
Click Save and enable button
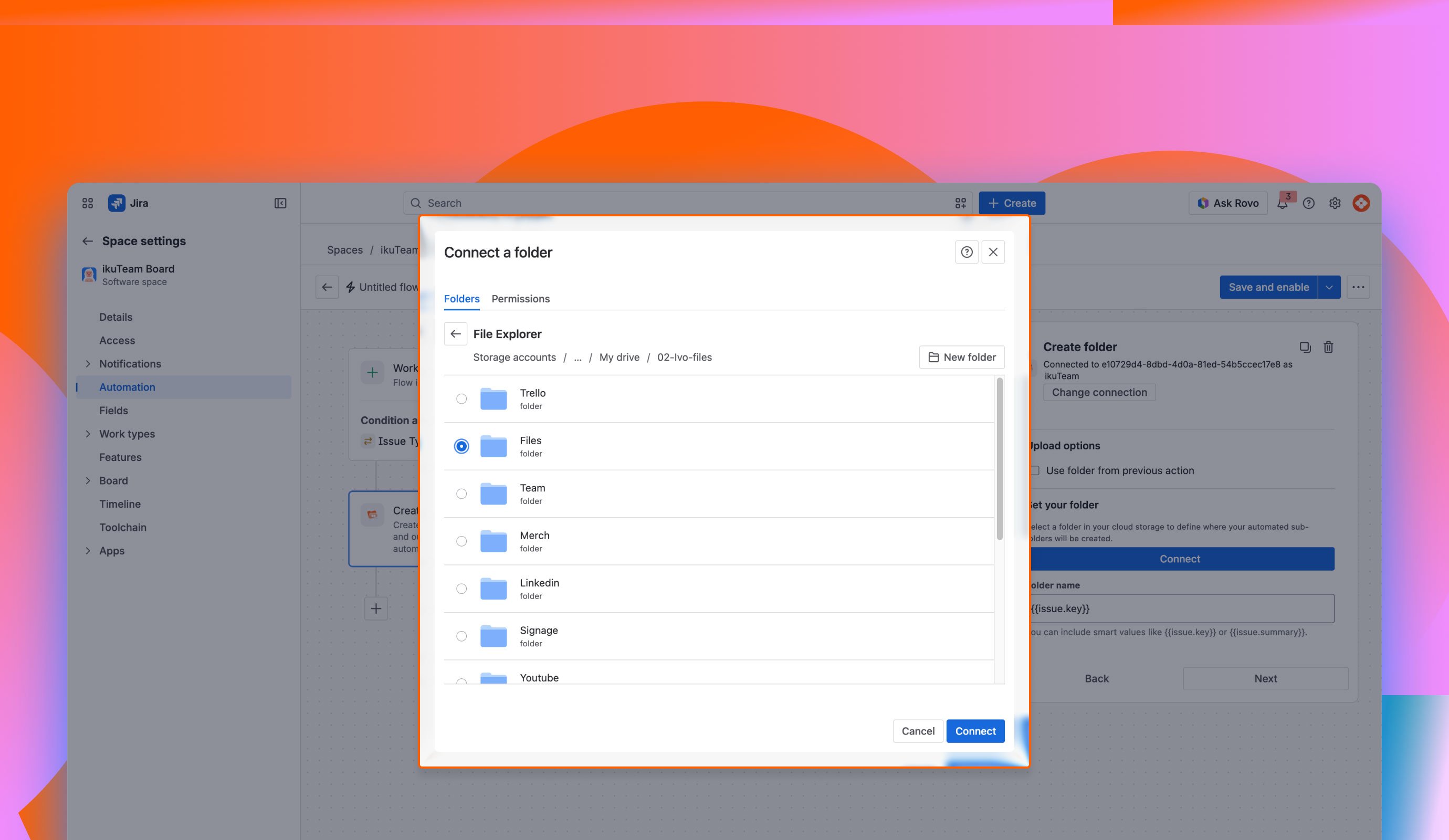[x=1268, y=287]
